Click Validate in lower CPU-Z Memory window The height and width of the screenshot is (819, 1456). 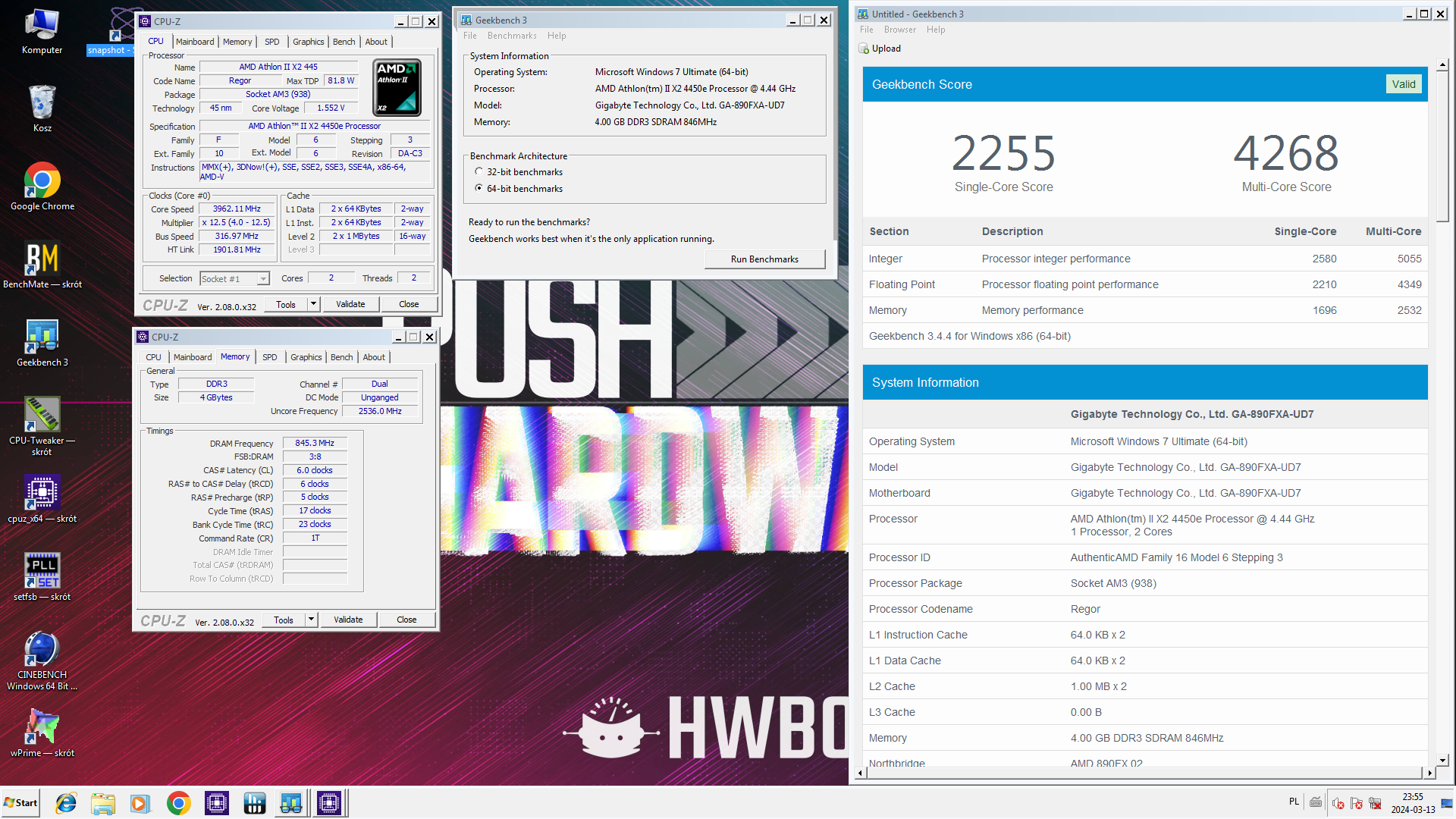(348, 620)
